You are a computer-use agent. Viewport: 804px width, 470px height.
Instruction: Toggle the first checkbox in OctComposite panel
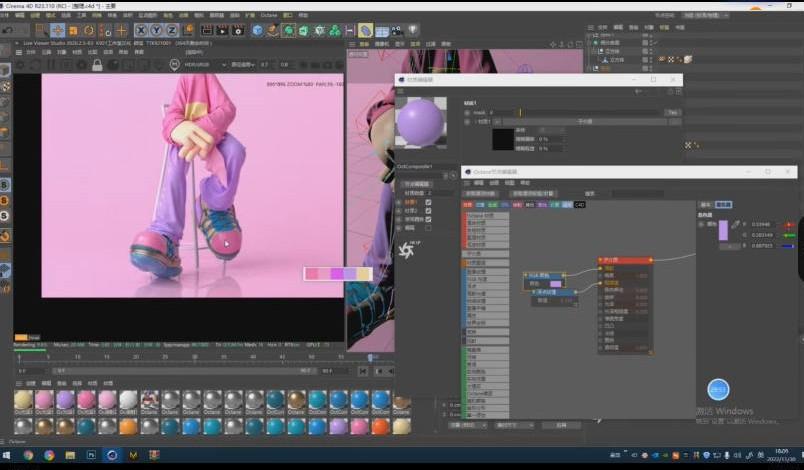(x=429, y=202)
